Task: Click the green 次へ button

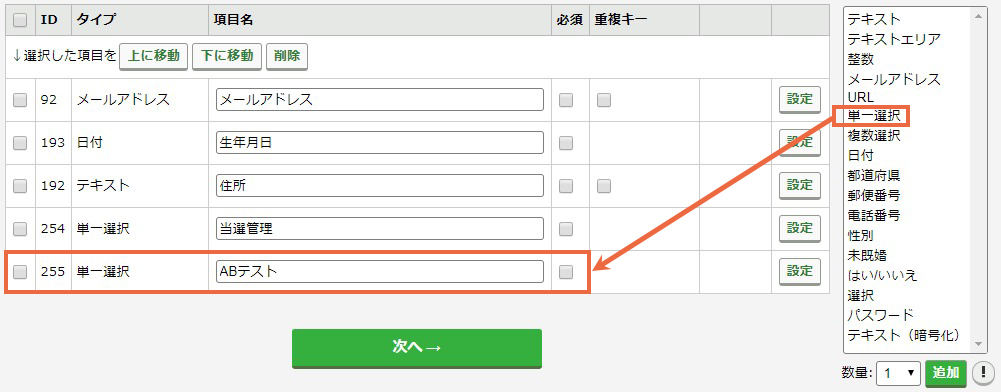Action: 417,348
